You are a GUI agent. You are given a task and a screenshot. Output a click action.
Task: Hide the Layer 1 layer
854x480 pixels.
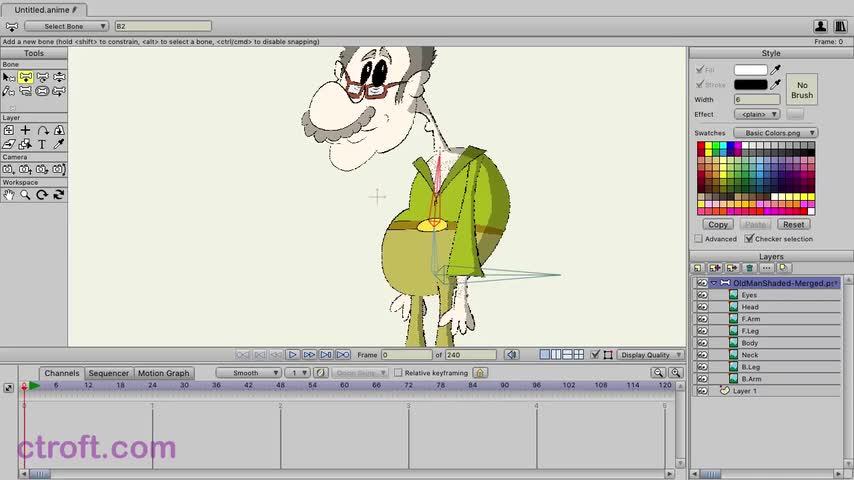[x=703, y=391]
